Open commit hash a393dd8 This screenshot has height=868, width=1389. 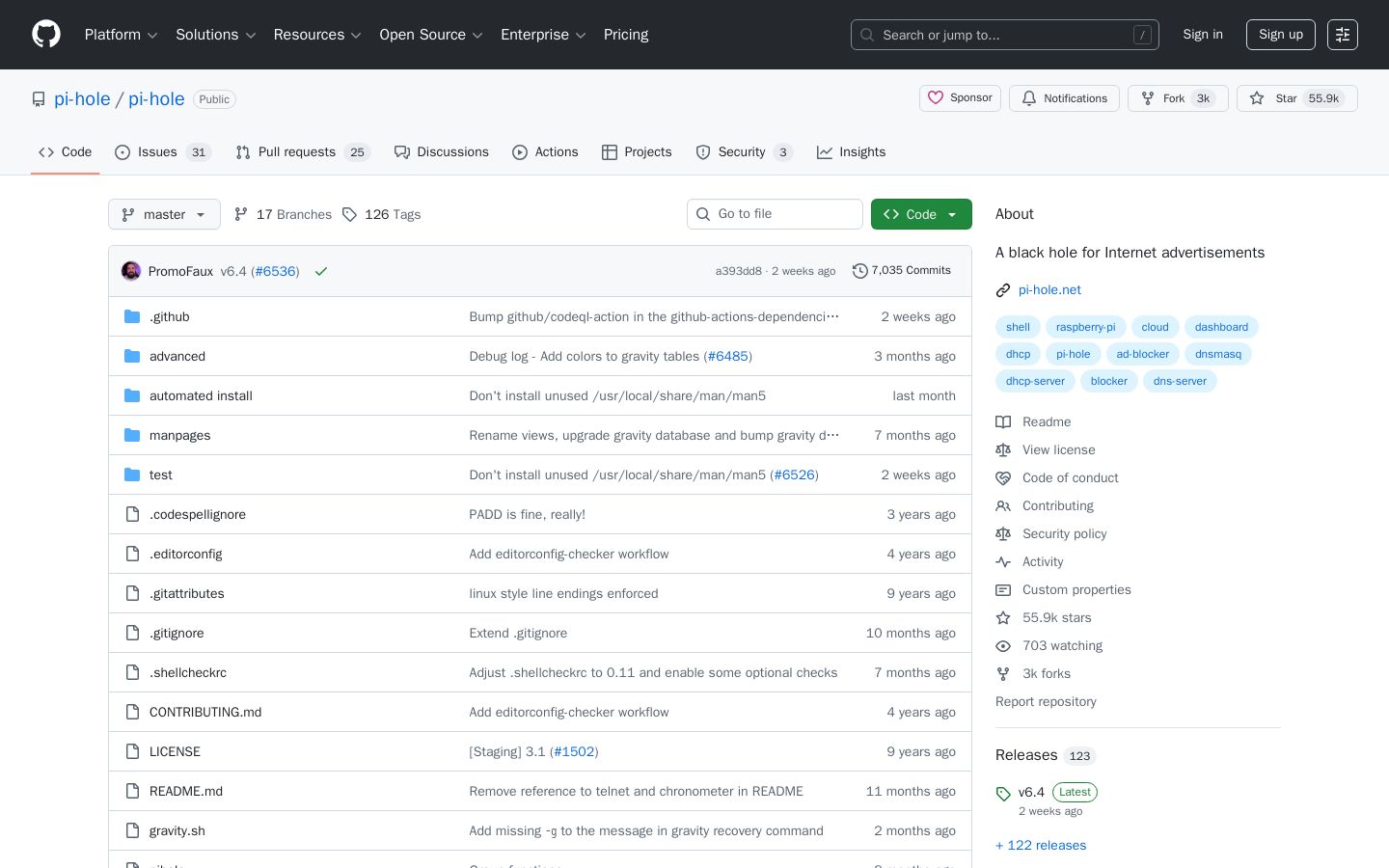pyautogui.click(x=739, y=271)
